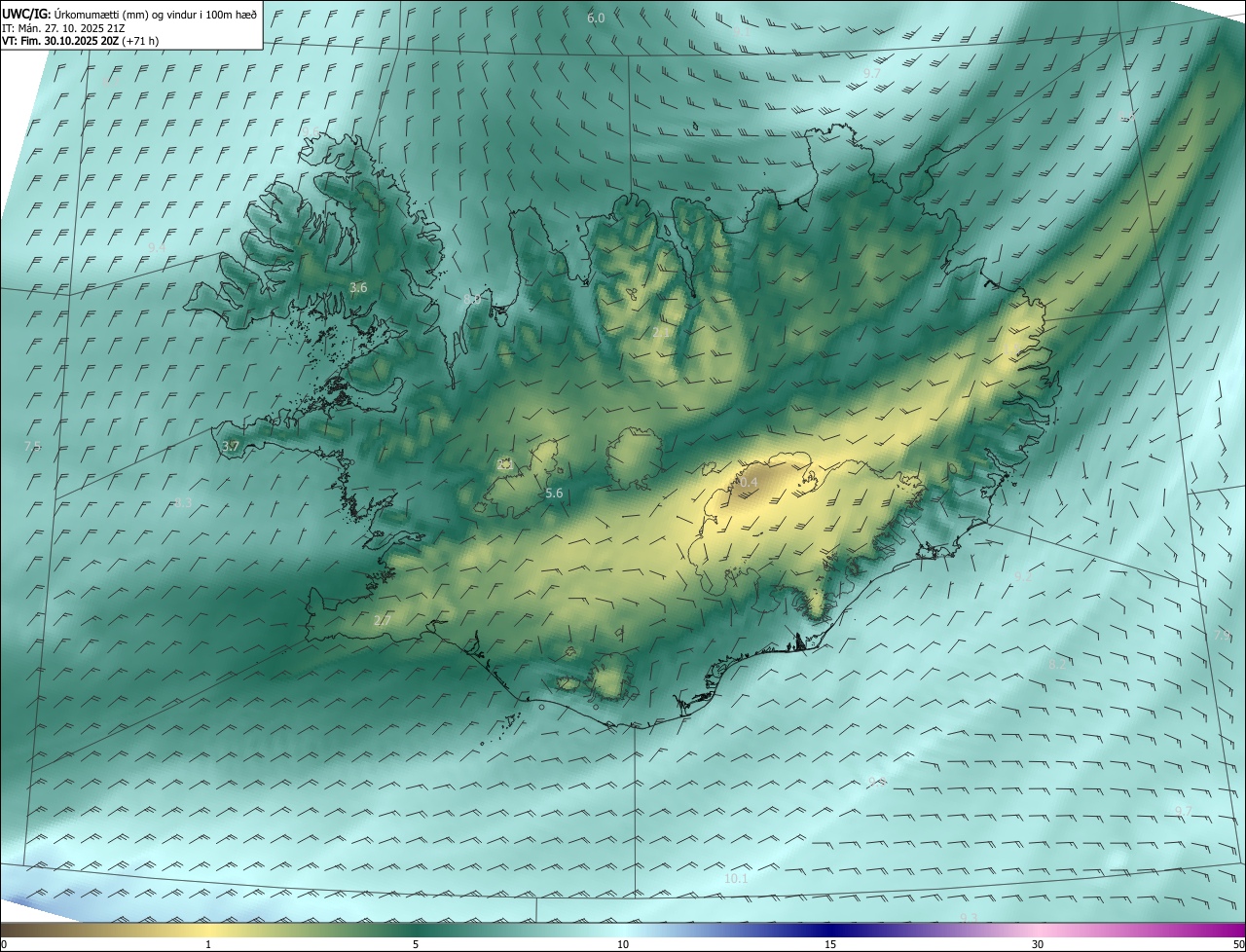
Task: Click the 3.6 value in the Westfjords
Action: pyautogui.click(x=358, y=287)
